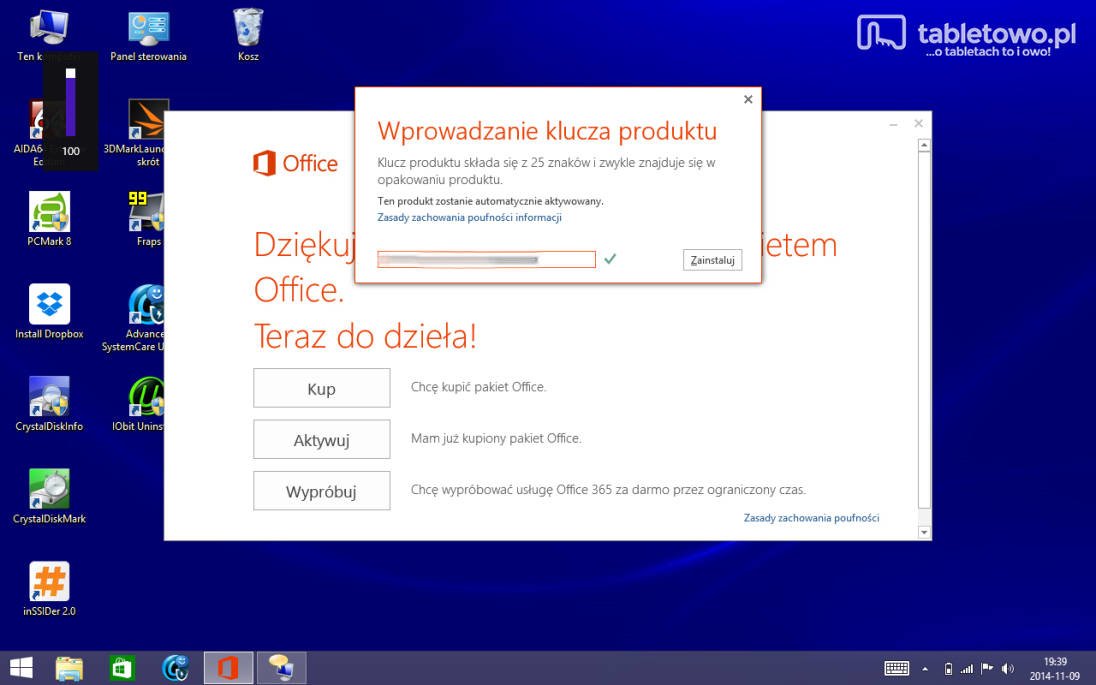Screen dimensions: 1096x685
Task: Click the taskbar app next to Office
Action: pos(282,668)
